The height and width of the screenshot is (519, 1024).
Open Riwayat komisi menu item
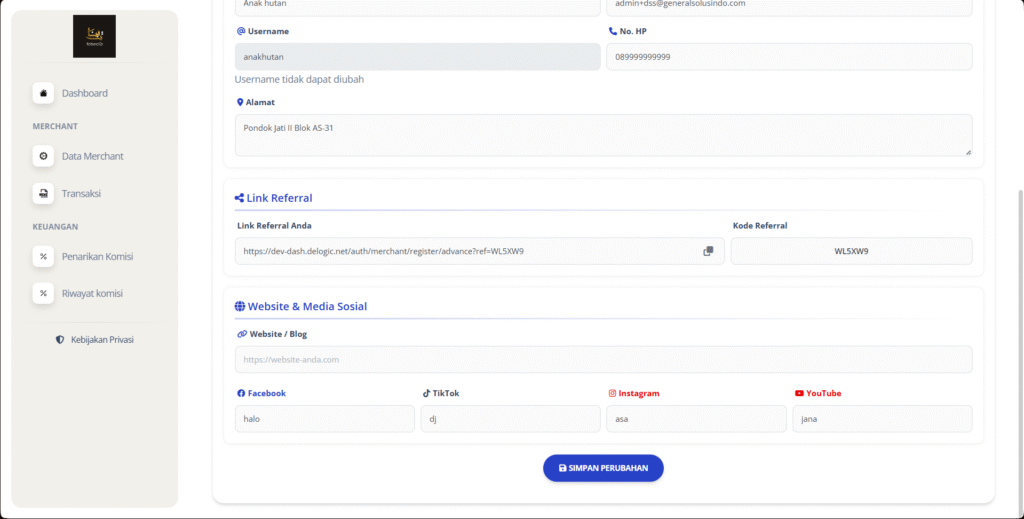[92, 293]
